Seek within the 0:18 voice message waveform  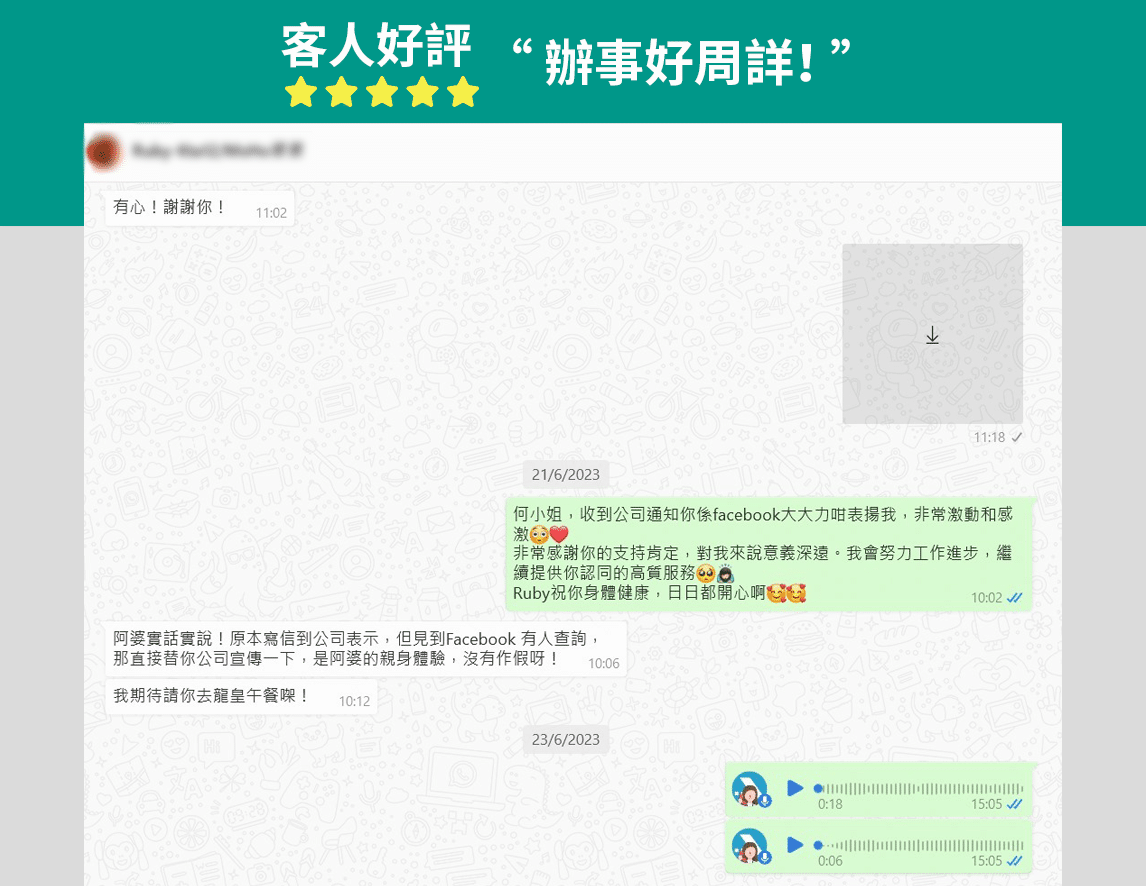(x=920, y=788)
